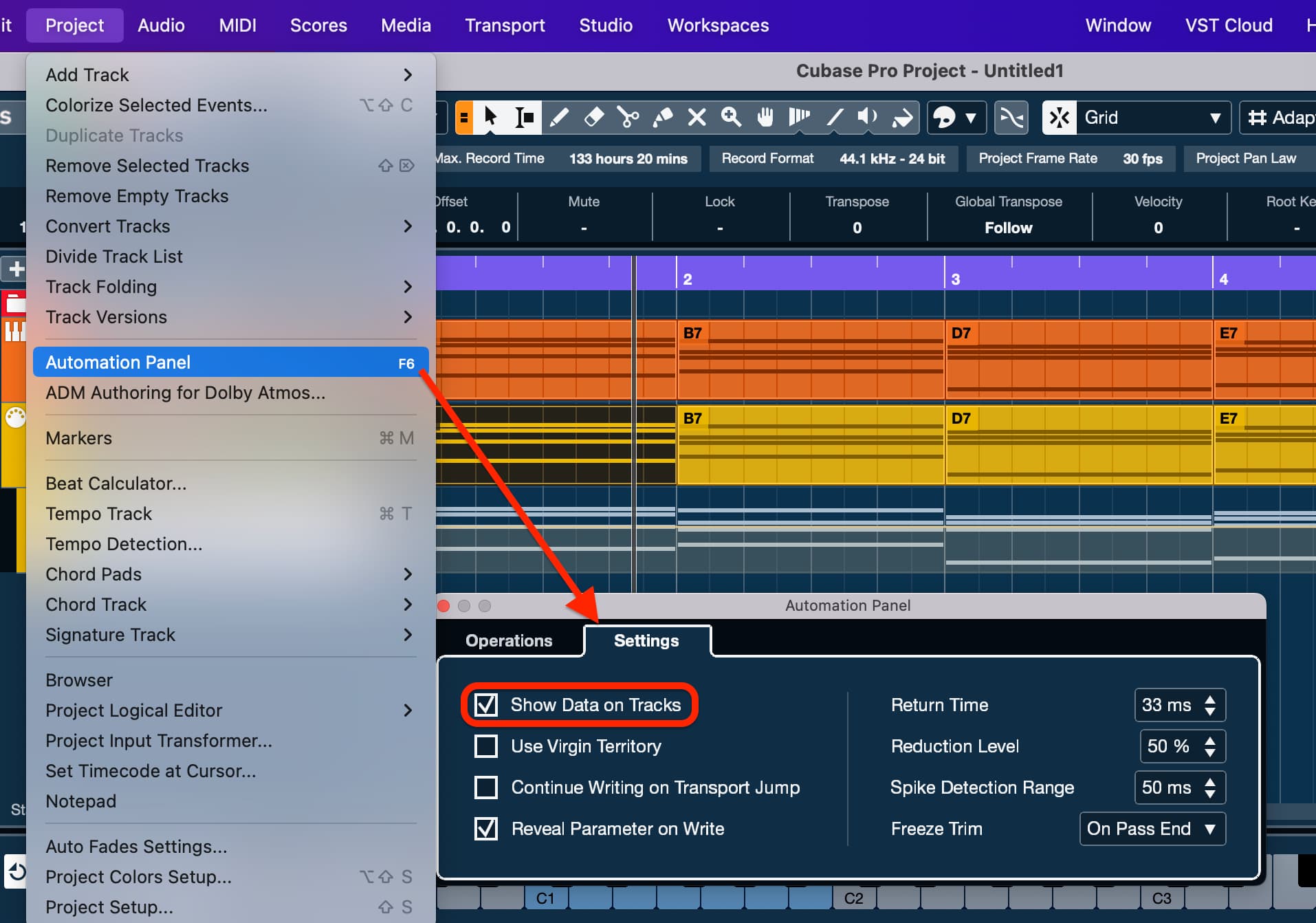Open Beat Calculator... from the menu
The image size is (1316, 923).
pos(116,484)
